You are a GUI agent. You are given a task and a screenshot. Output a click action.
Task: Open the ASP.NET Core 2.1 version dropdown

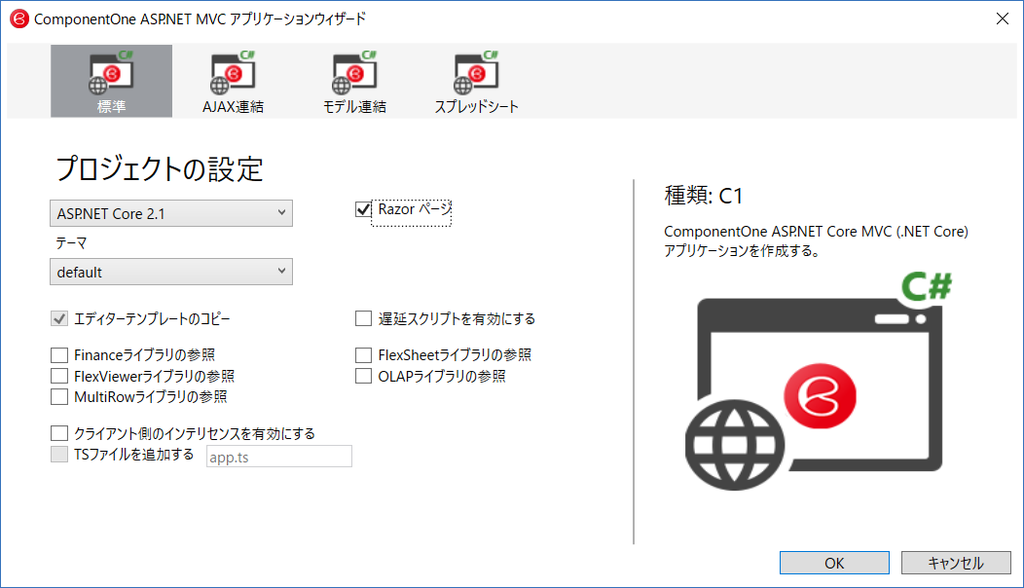[171, 214]
